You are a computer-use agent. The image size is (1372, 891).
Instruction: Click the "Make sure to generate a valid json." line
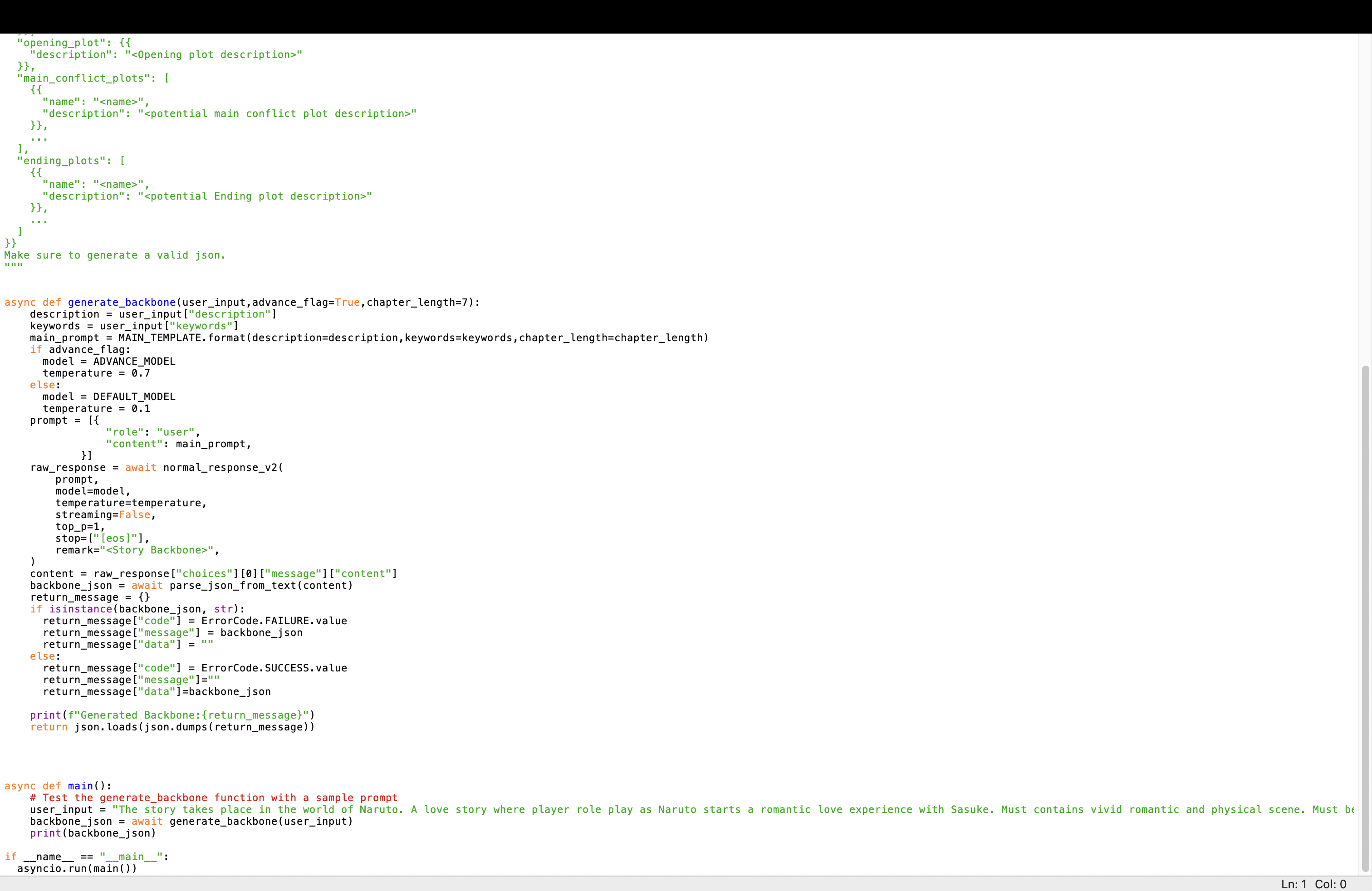tap(115, 255)
